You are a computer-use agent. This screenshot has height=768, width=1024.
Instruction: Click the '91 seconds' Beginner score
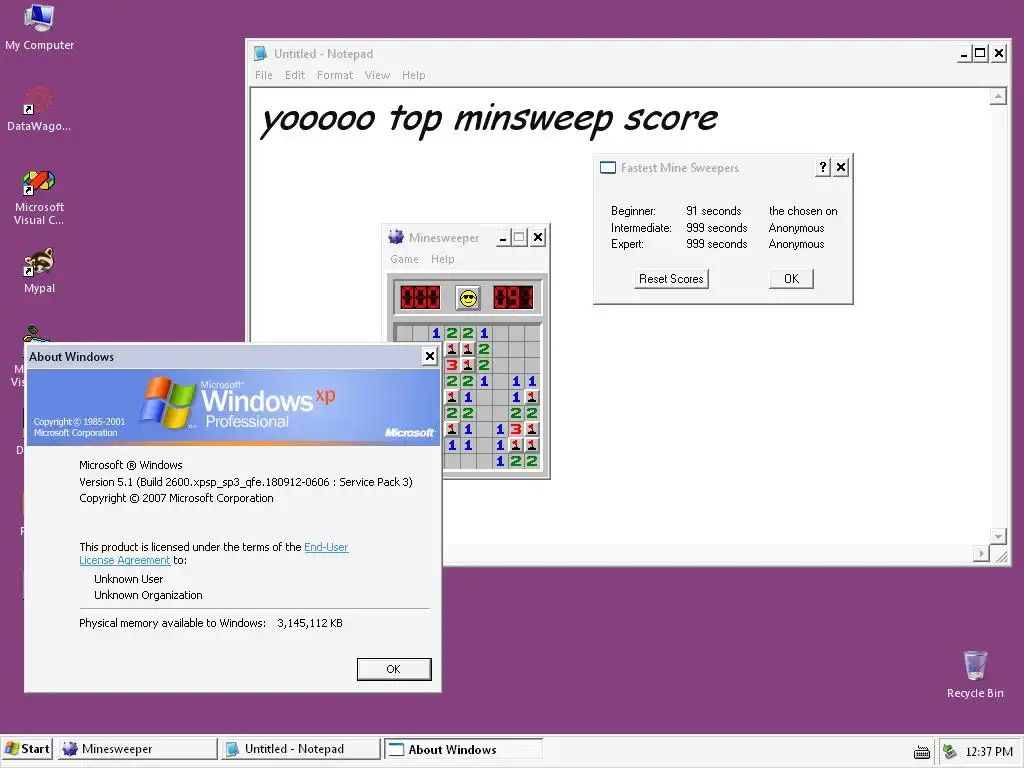click(713, 211)
